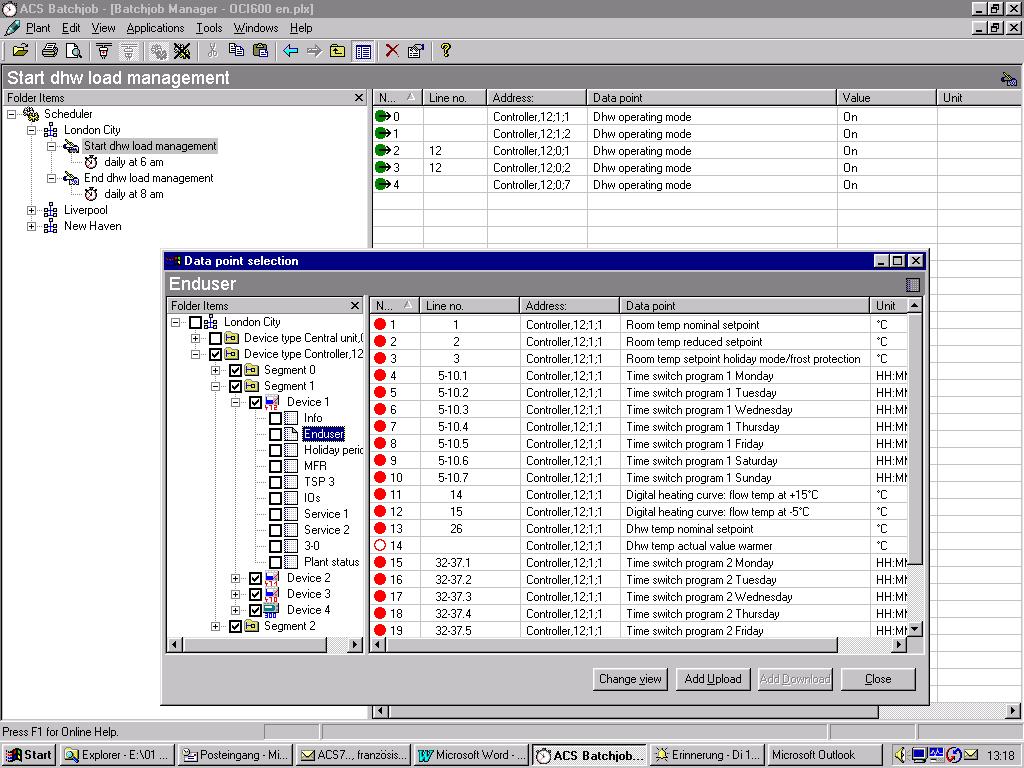
Task: Open the Applications menu
Action: point(155,28)
